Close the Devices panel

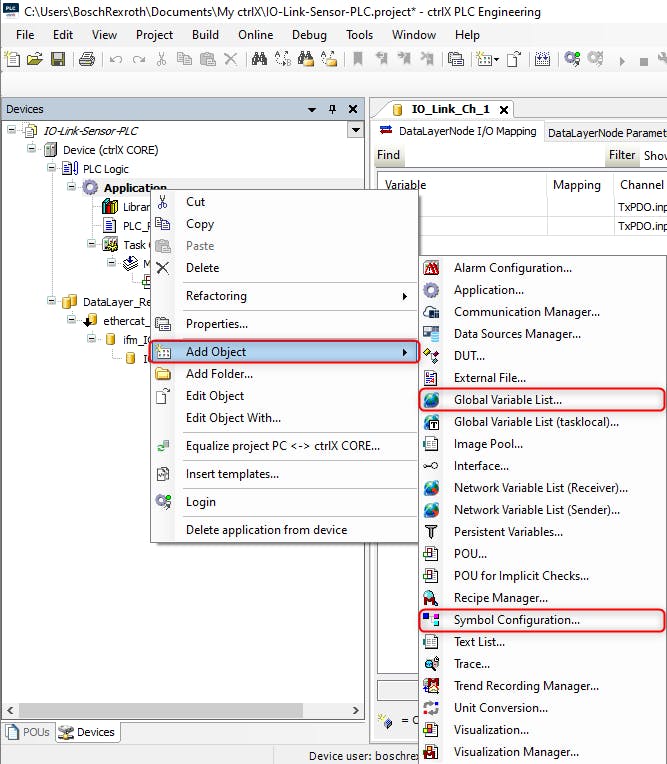353,109
